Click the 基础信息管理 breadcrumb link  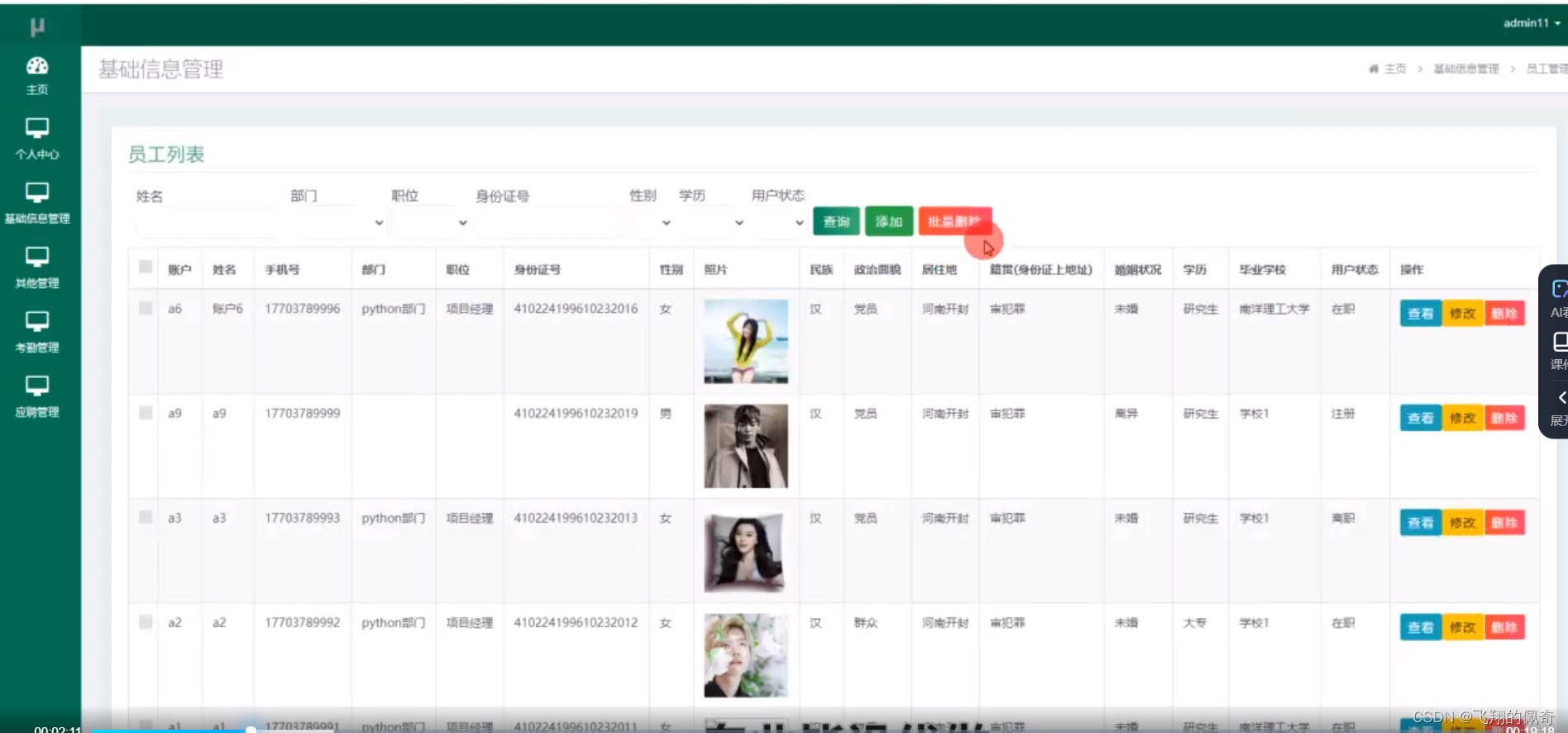click(x=1465, y=69)
